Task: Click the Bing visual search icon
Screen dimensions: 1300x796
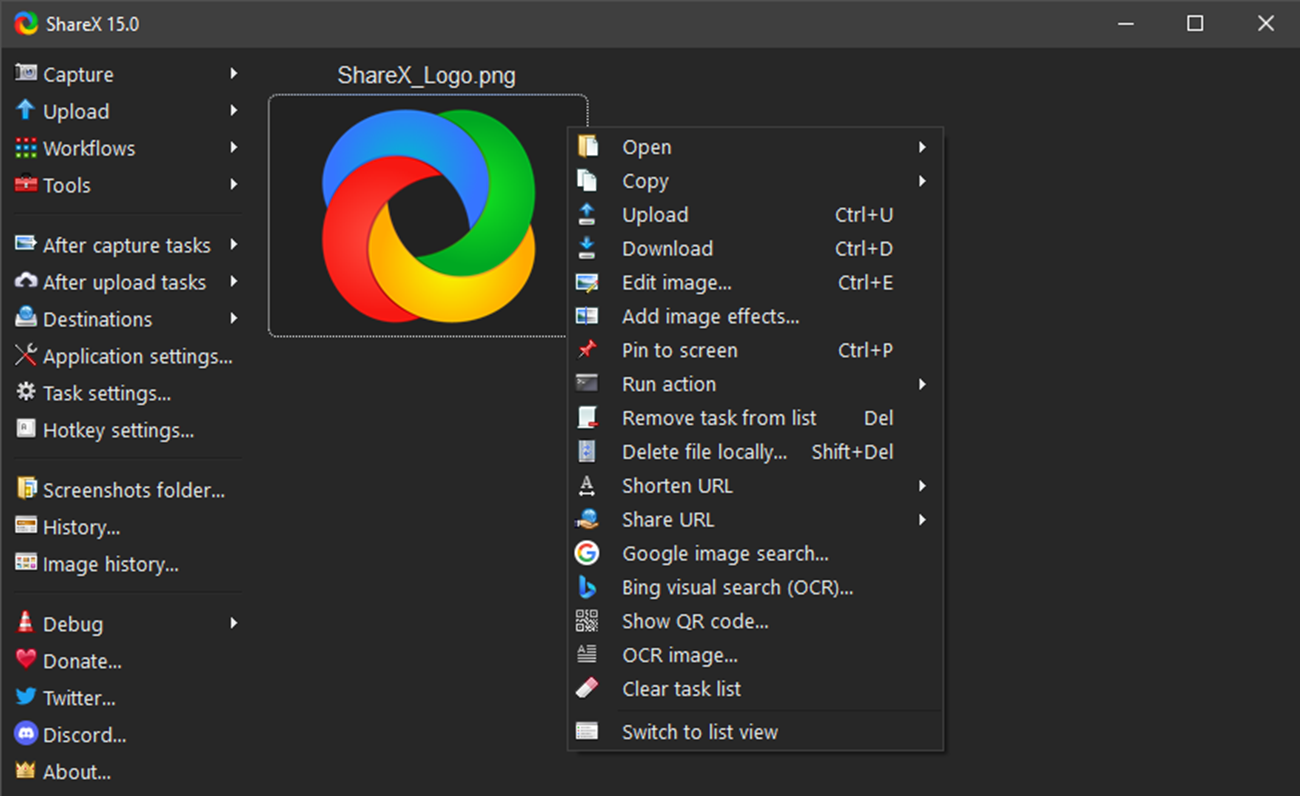Action: tap(588, 587)
